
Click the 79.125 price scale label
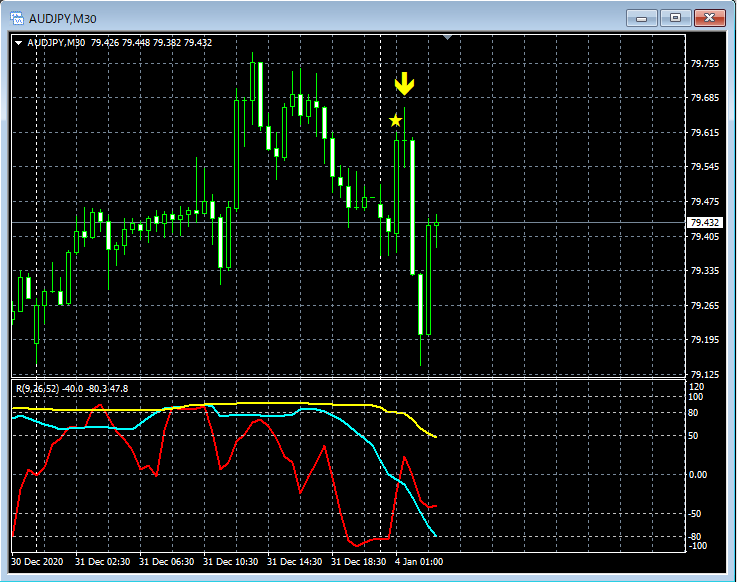coord(705,375)
